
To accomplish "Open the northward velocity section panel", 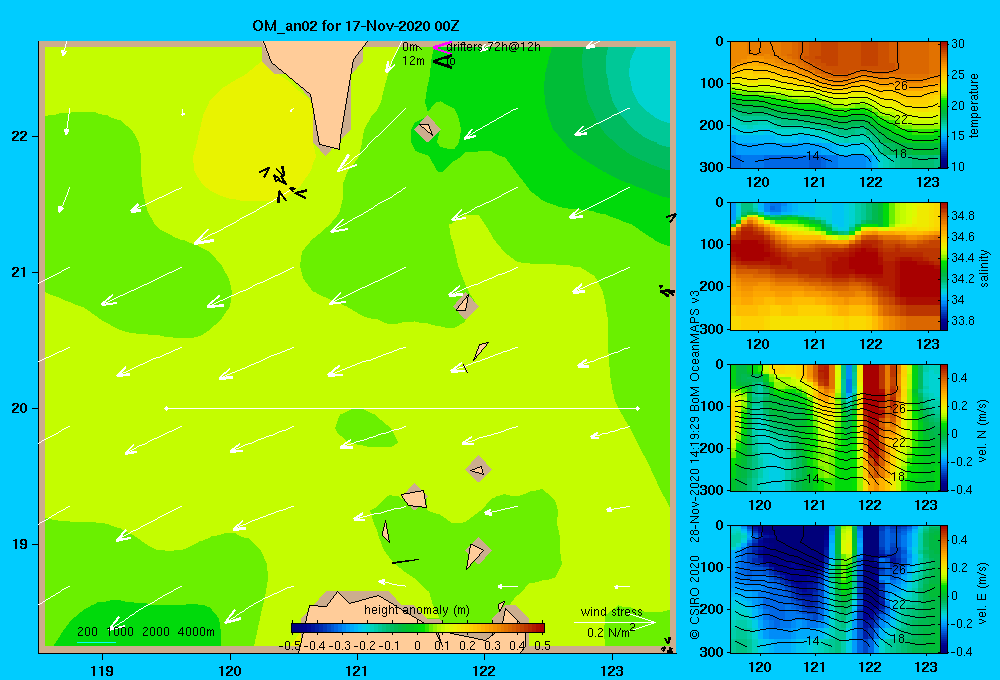I will (835, 427).
